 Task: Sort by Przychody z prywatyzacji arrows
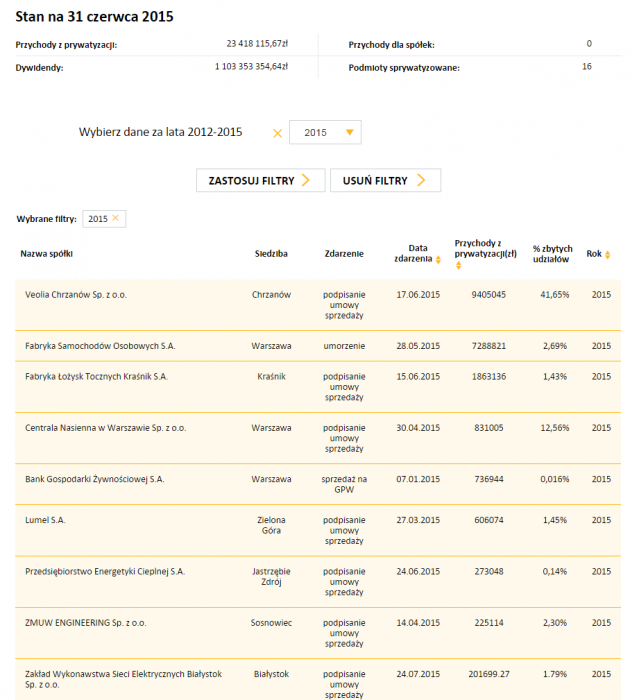pyautogui.click(x=458, y=266)
